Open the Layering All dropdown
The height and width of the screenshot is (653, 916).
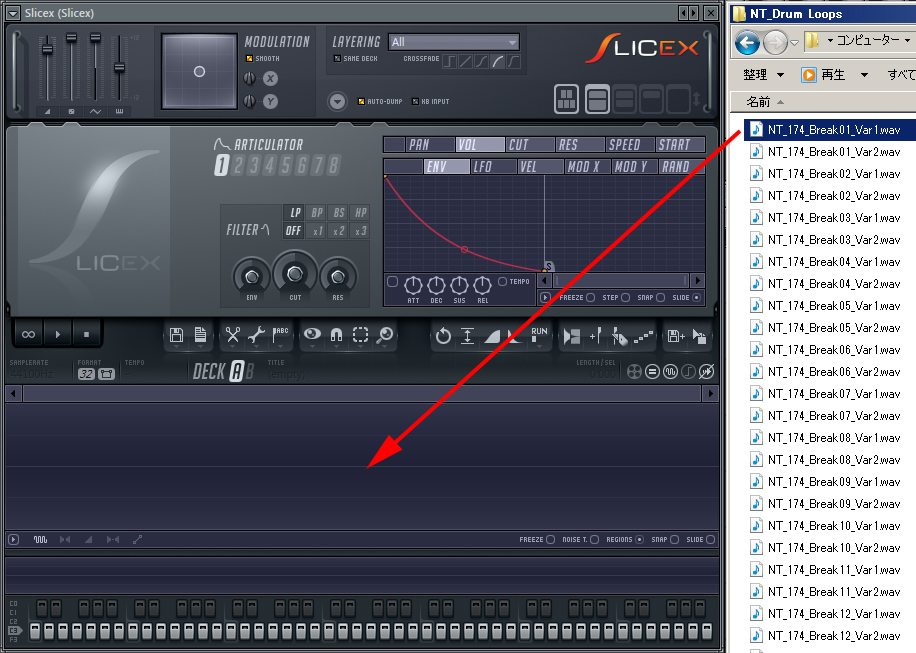coord(453,42)
